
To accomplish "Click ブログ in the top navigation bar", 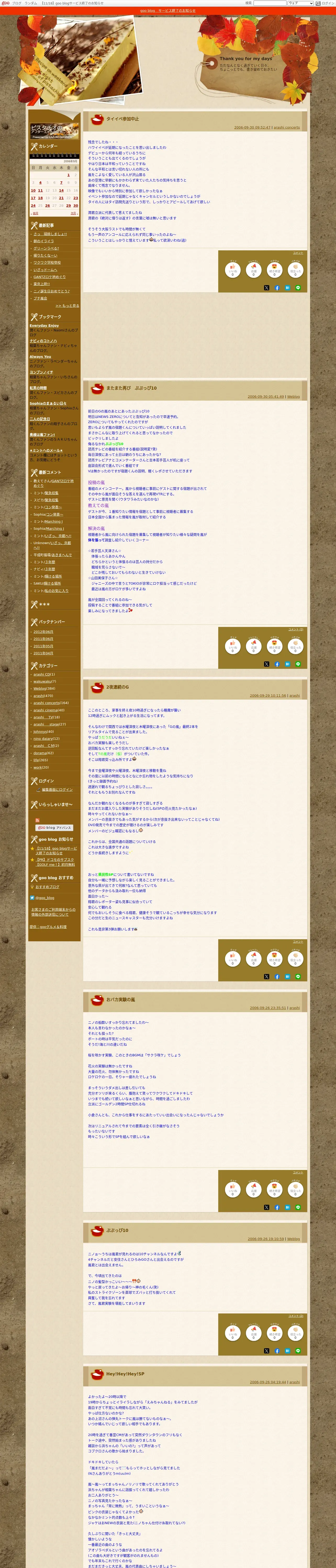I will click(16, 3).
